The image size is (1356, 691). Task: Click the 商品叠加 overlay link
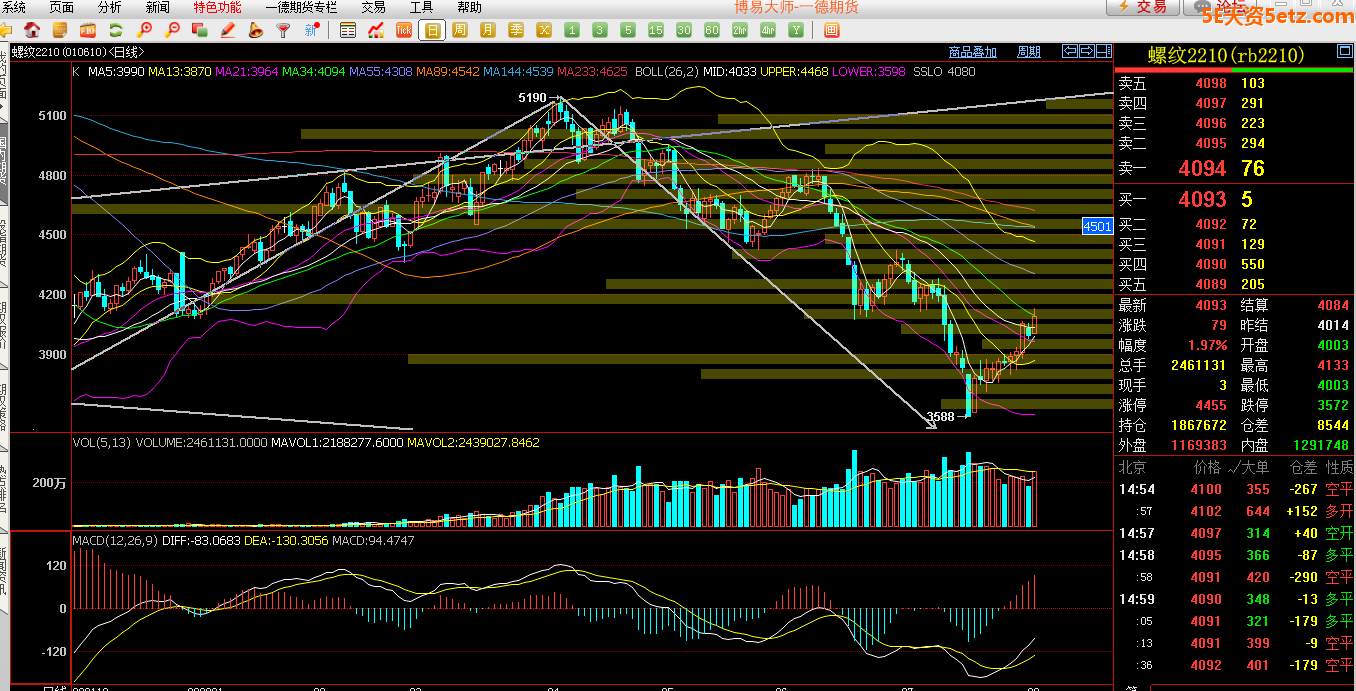972,52
